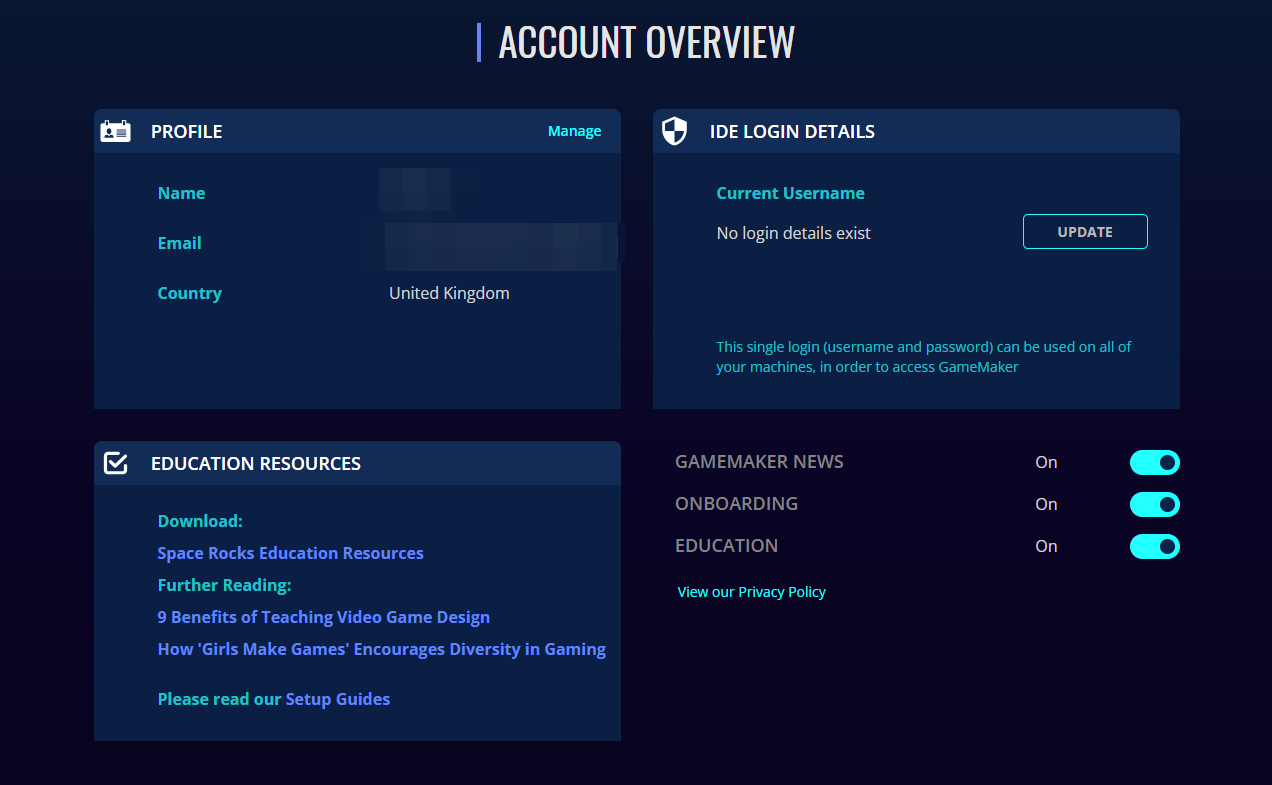Screen dimensions: 1272x785
Task: Click the Profile ID card icon
Action: (x=116, y=131)
